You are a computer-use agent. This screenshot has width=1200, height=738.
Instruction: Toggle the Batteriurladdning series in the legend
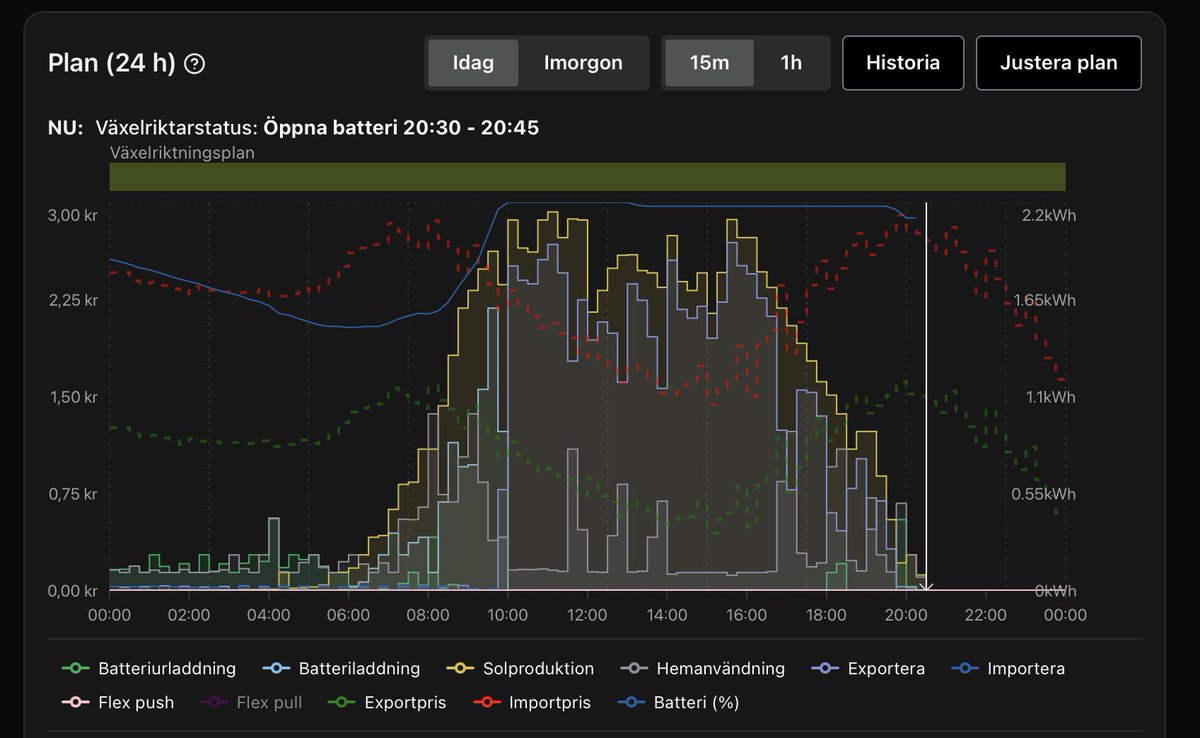tap(148, 669)
